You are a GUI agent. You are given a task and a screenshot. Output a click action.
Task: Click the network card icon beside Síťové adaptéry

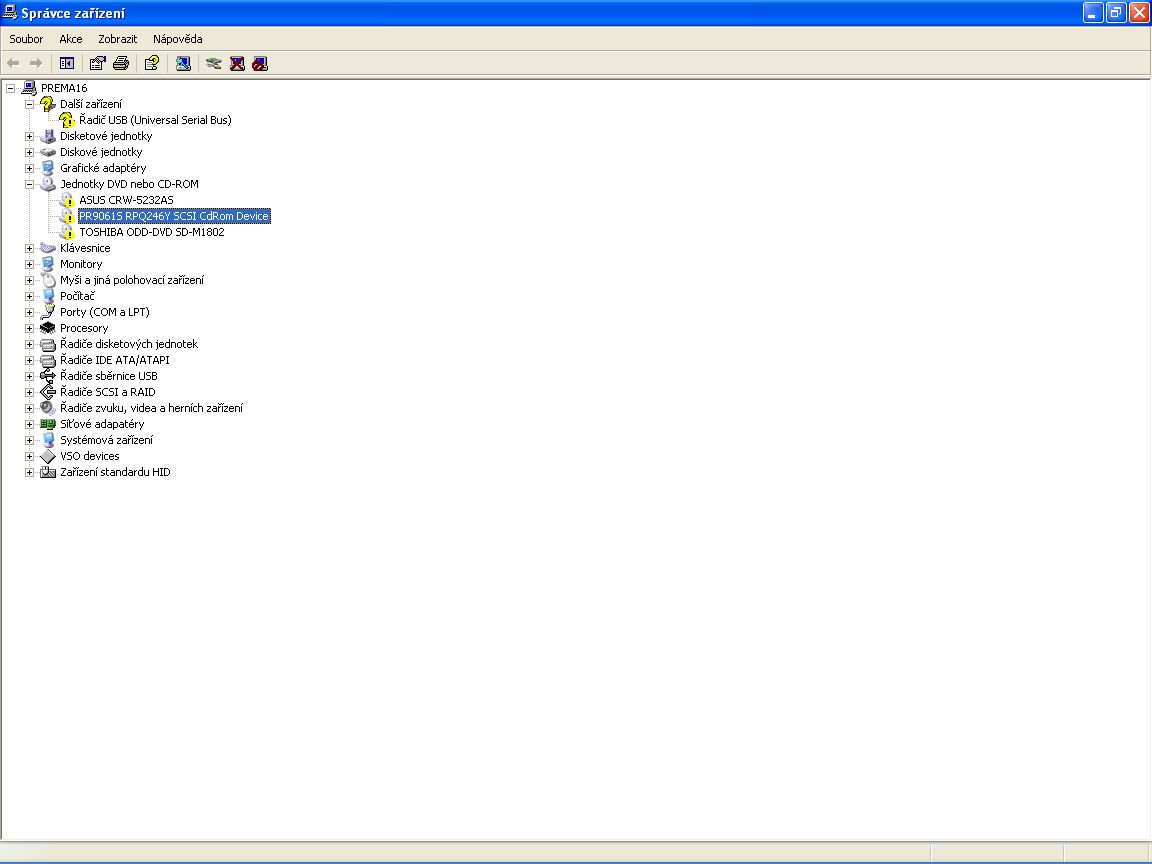pos(48,425)
